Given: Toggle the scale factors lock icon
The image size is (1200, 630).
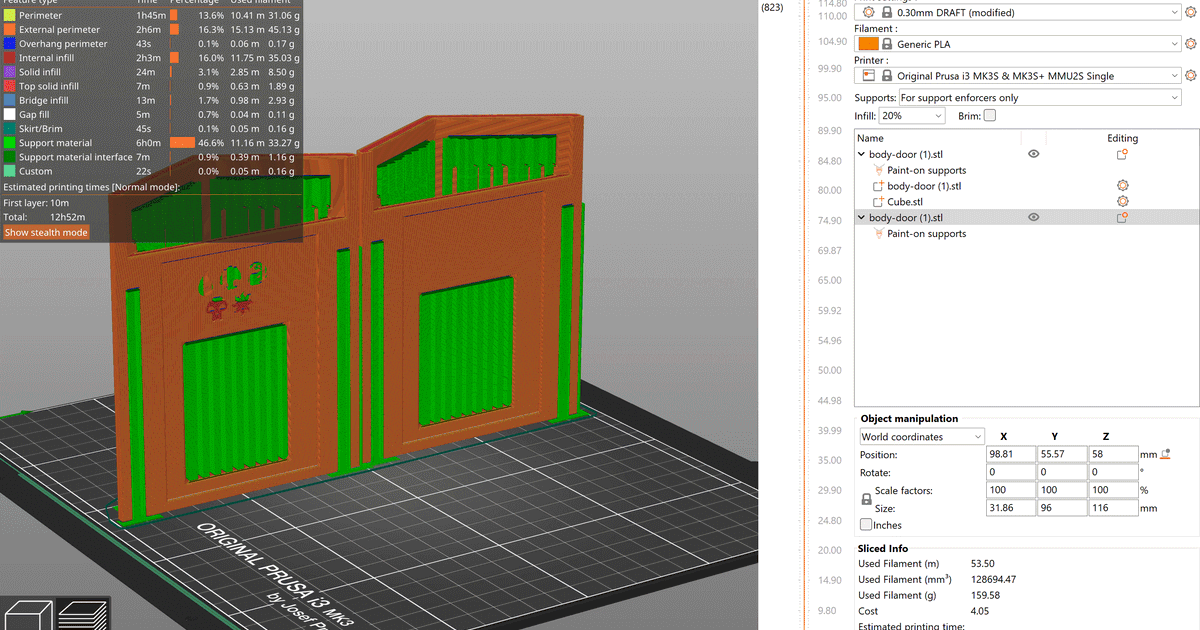Looking at the screenshot, I should coord(866,499).
